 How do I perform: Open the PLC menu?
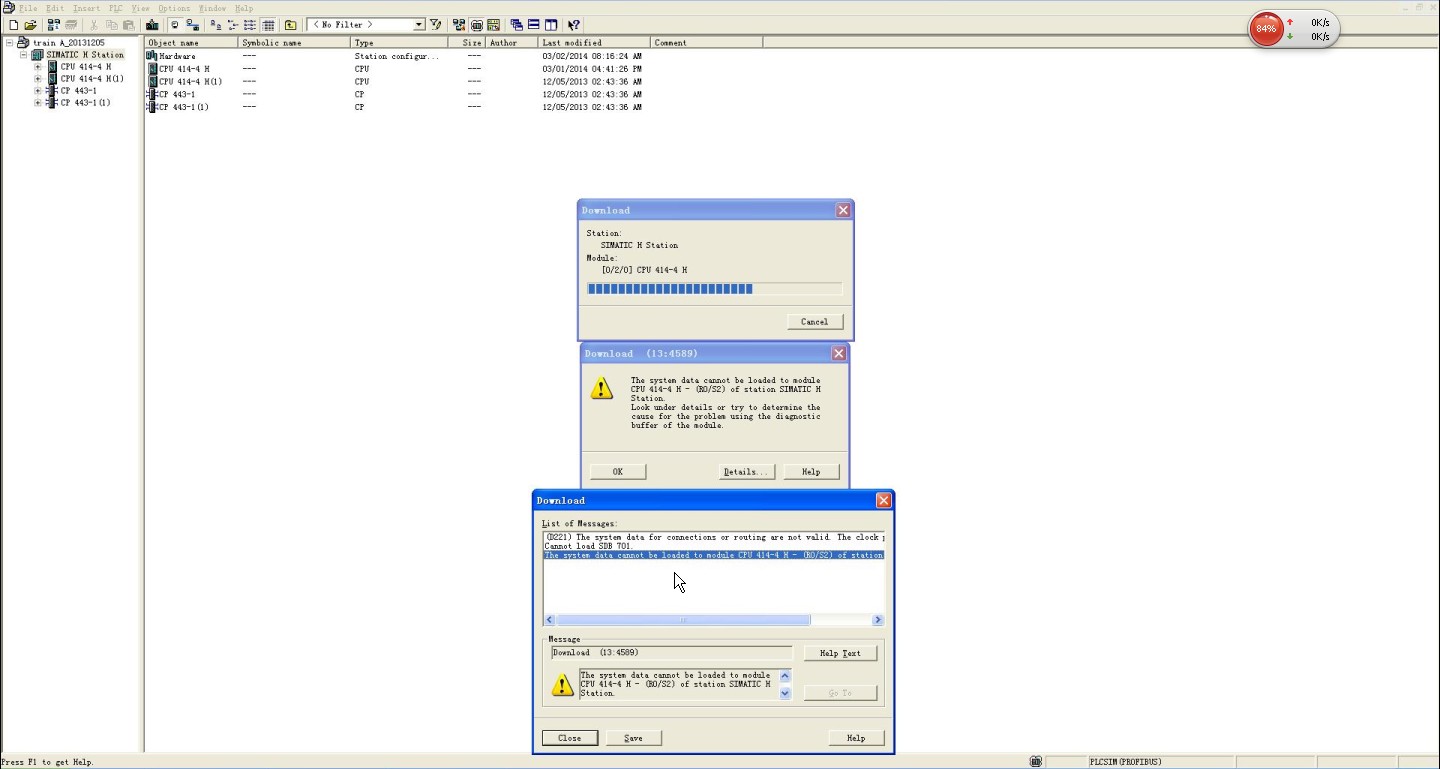click(x=116, y=8)
